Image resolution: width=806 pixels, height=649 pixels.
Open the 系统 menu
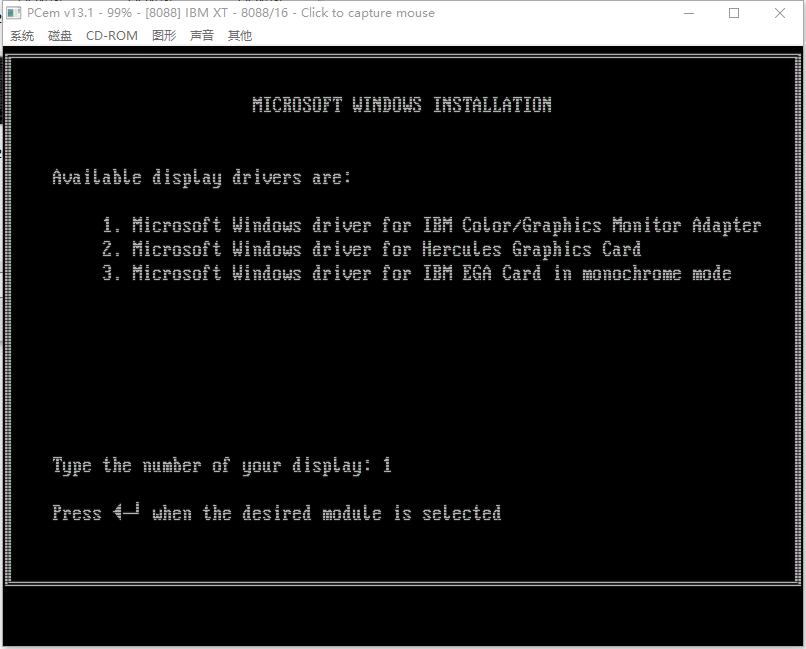pyautogui.click(x=22, y=35)
